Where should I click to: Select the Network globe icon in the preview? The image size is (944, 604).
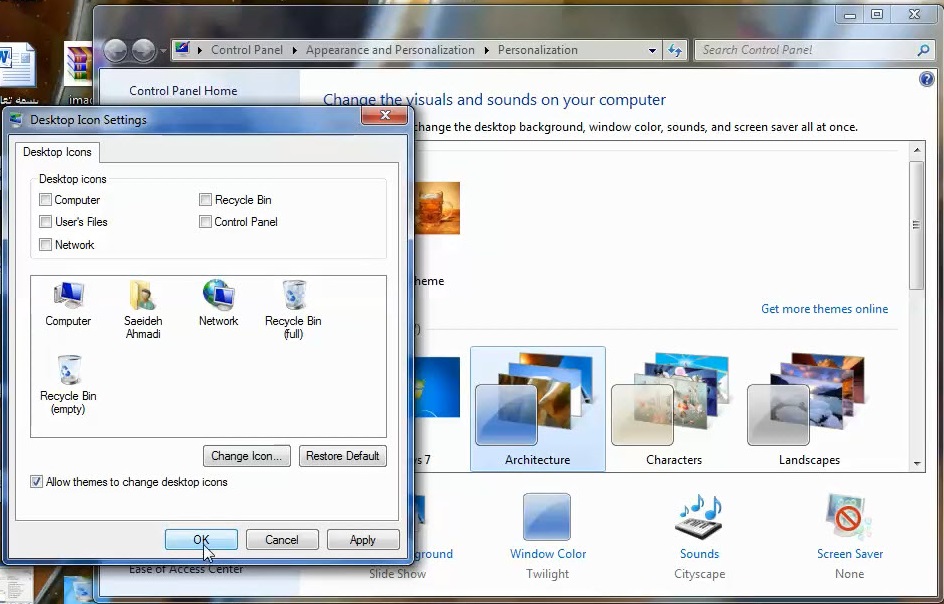pos(218,295)
